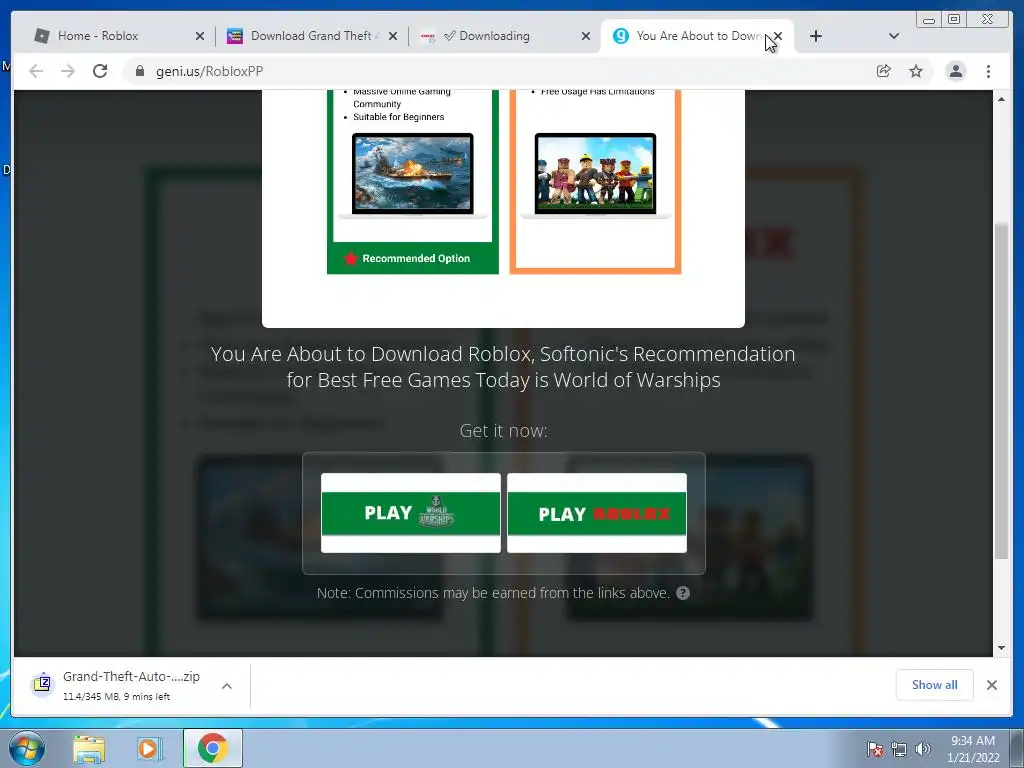Click the Grand-Theft-Auto zip file icon
Image resolution: width=1024 pixels, height=768 pixels.
[42, 684]
